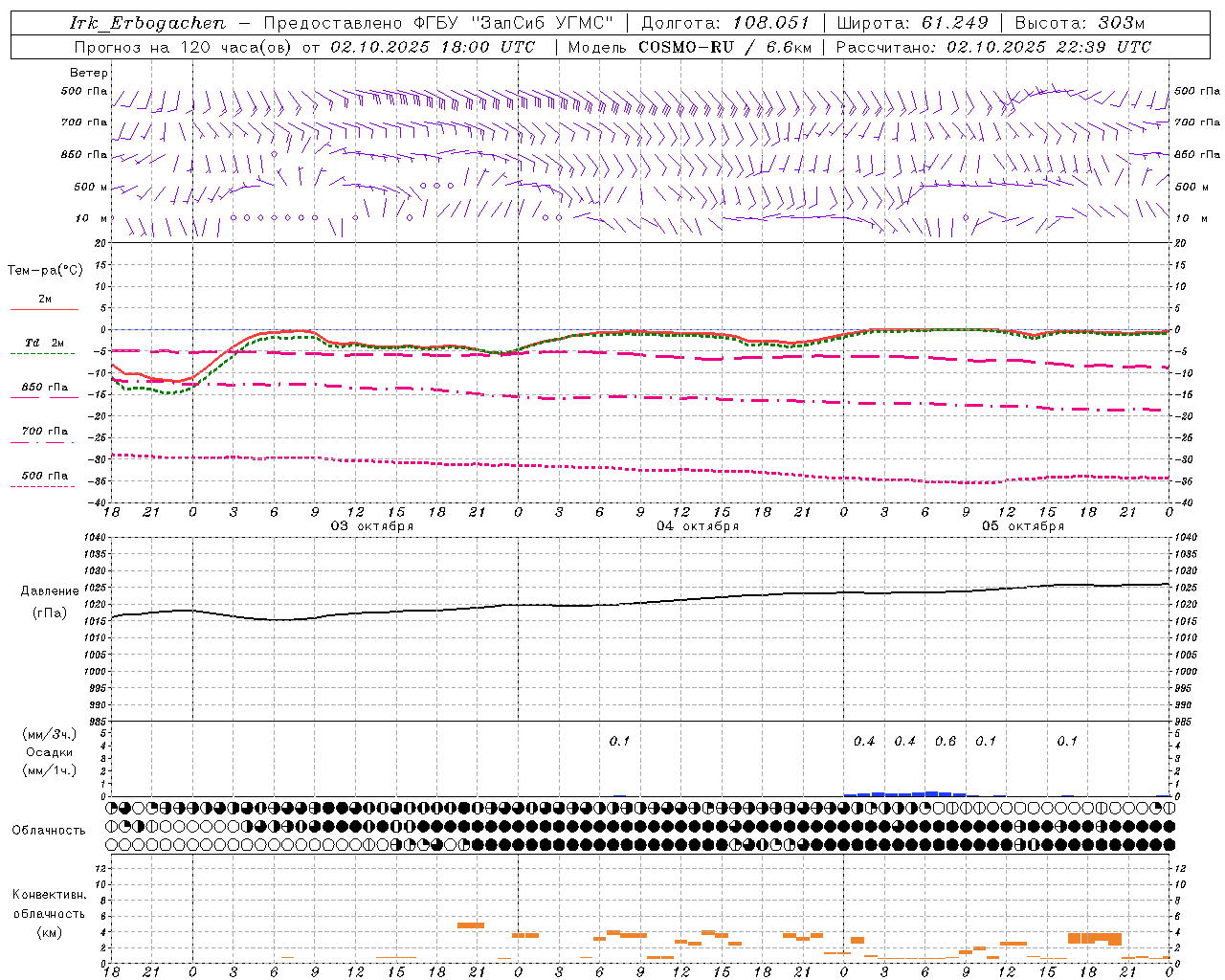Screen dimensions: 1225x980
Task: Click the (мм/3ч.) precipitation unit label
Action: pos(50,734)
